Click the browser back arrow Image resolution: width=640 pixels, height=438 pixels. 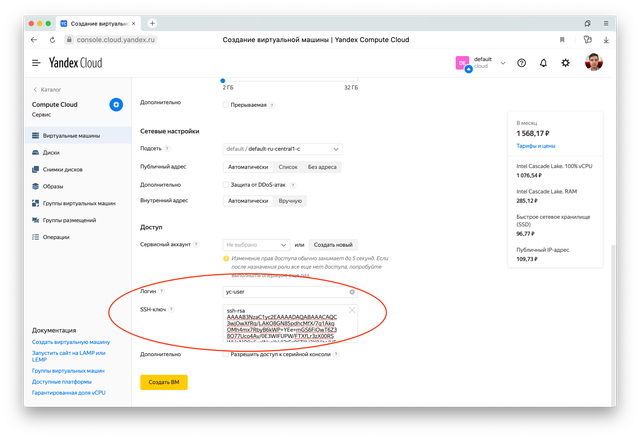pos(35,40)
